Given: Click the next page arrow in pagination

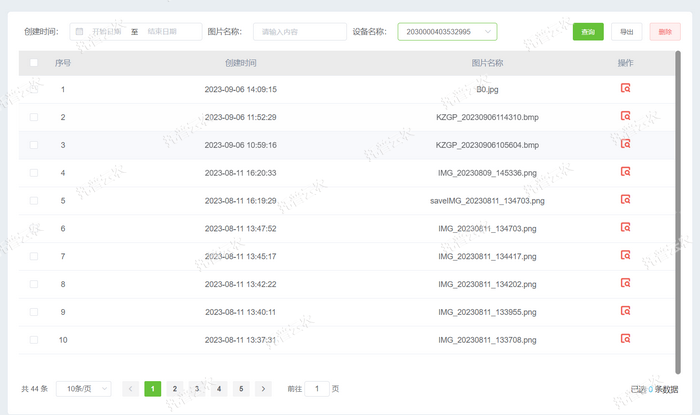Looking at the screenshot, I should click(x=263, y=388).
